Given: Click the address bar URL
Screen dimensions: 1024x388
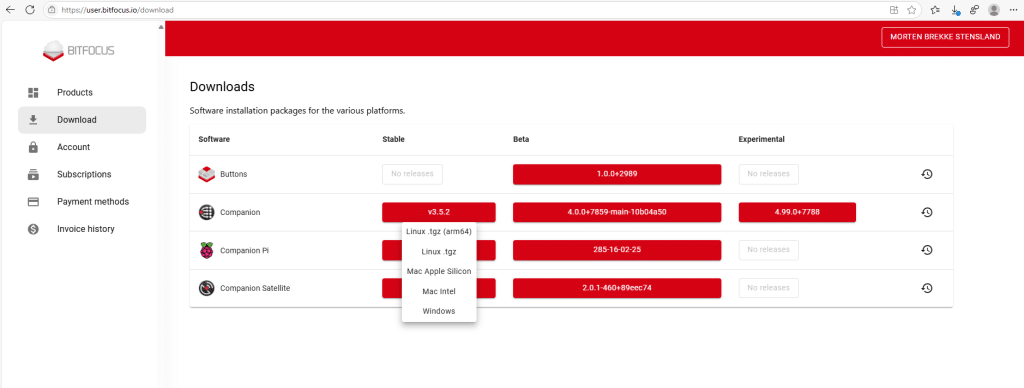Looking at the screenshot, I should [x=118, y=10].
